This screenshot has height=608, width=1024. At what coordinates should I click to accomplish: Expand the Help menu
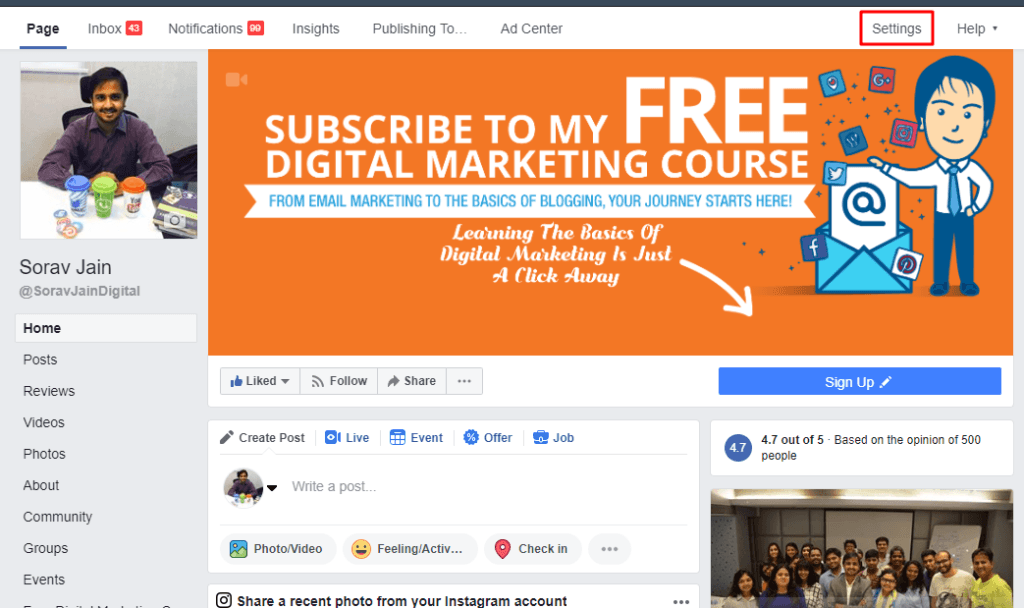coord(977,29)
